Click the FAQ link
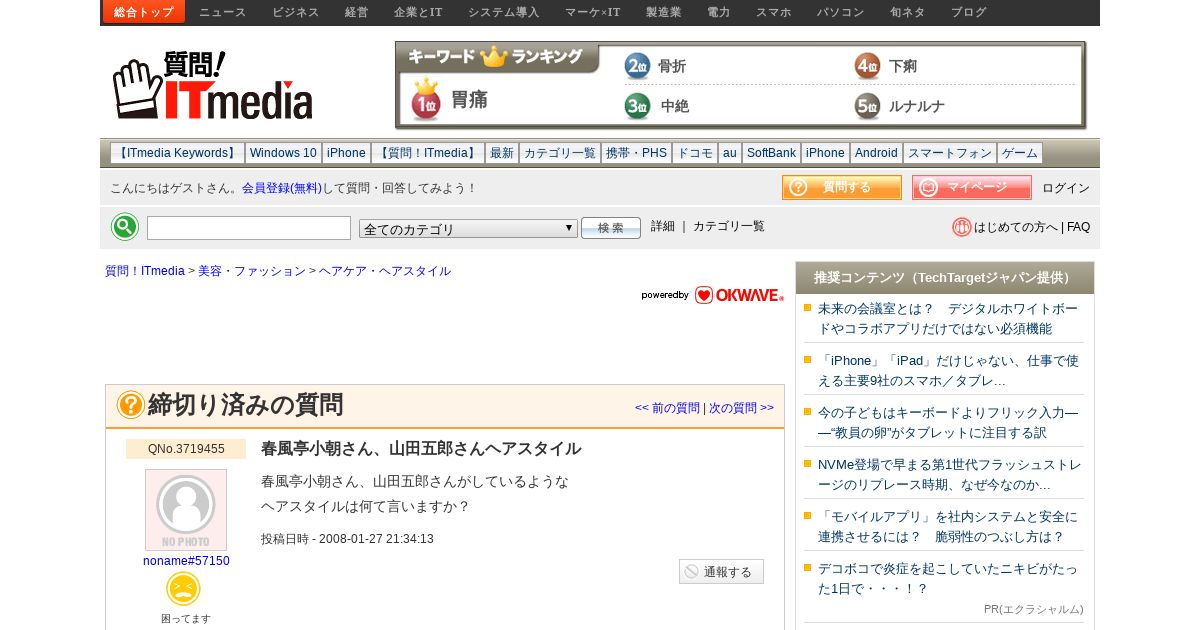This screenshot has width=1200, height=630. 1078,227
